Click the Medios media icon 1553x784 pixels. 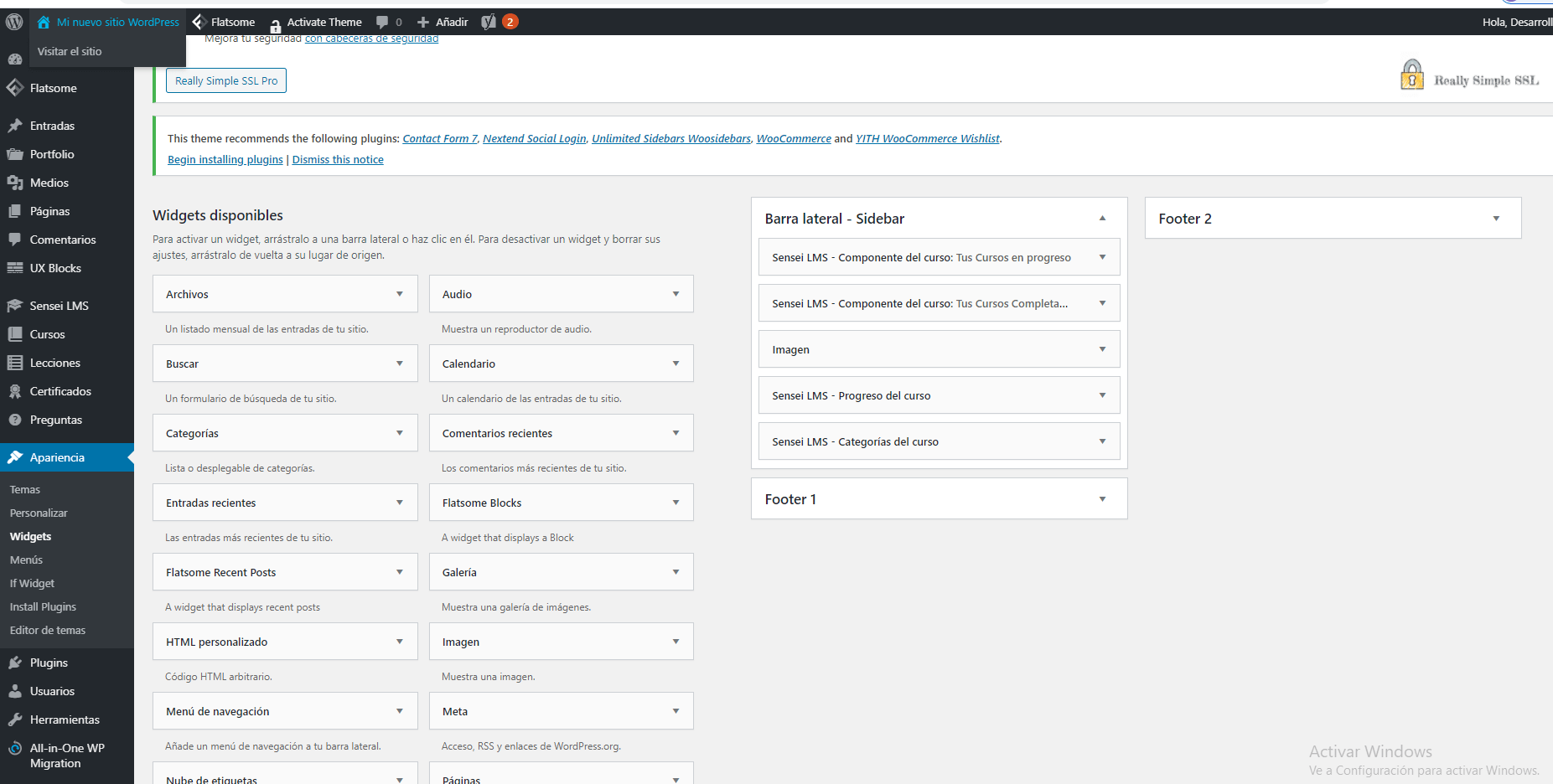(x=14, y=183)
